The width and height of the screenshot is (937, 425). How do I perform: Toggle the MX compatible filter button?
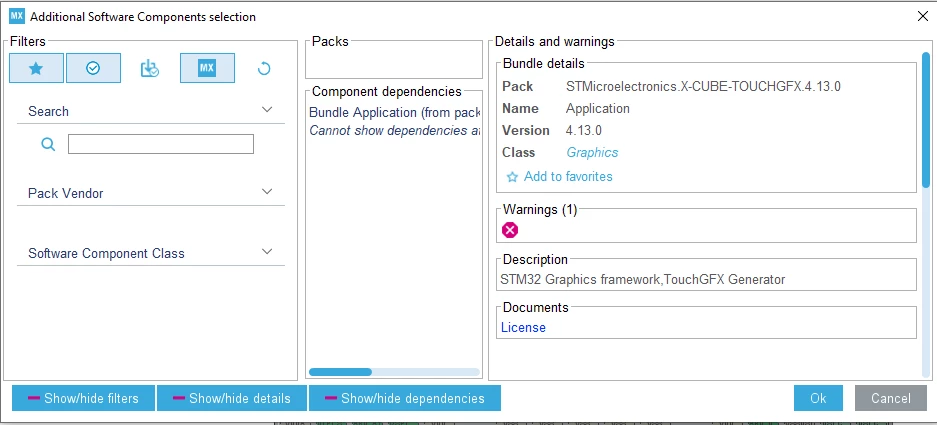207,68
